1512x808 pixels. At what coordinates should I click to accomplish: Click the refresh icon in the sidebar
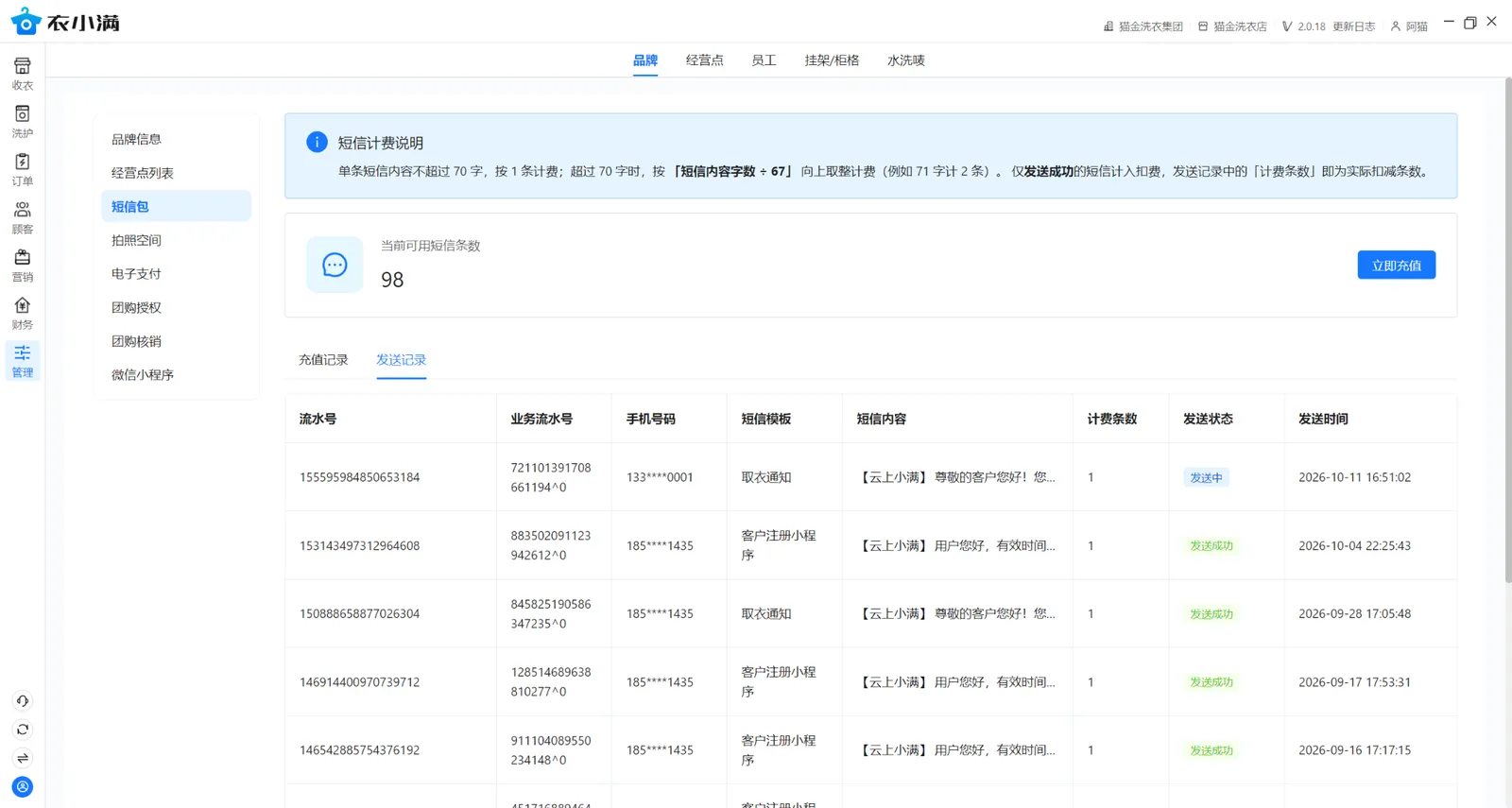pyautogui.click(x=23, y=730)
